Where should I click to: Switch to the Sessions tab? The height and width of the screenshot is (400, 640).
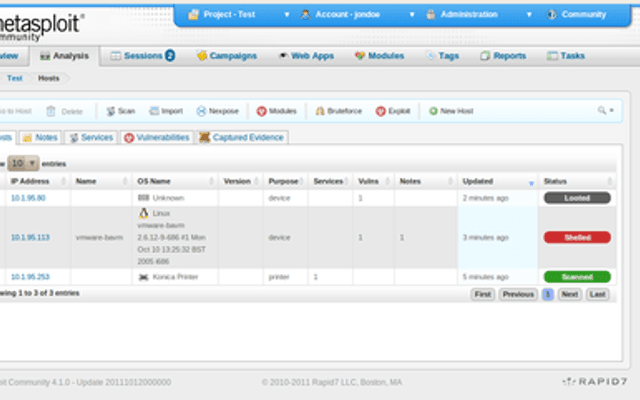(143, 56)
